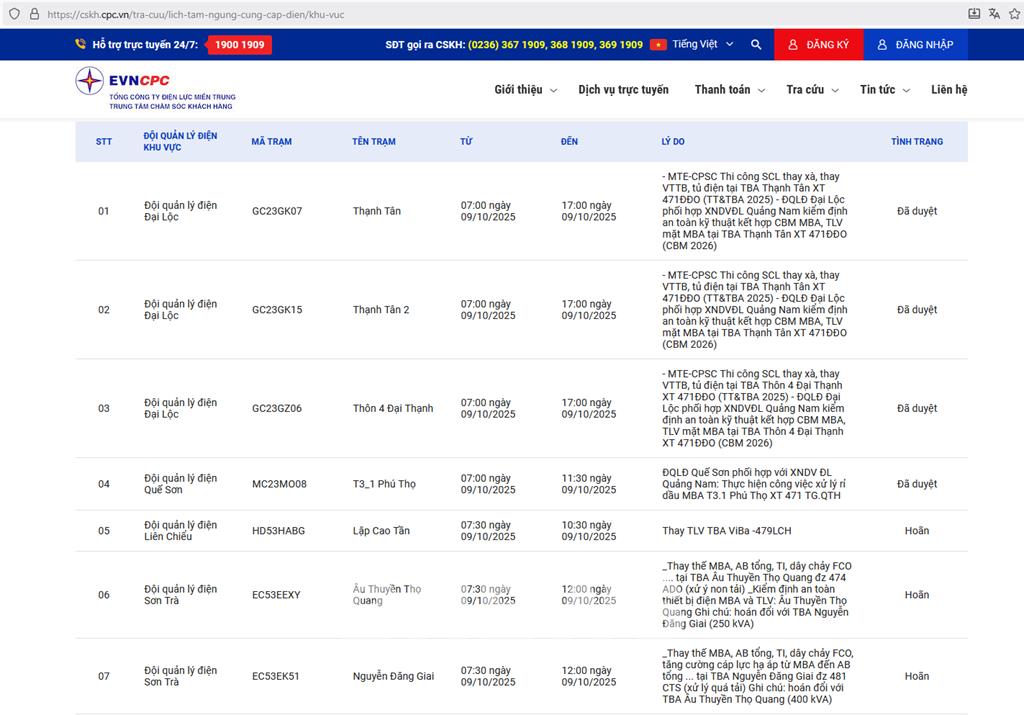Click the Vietnamese flag icon
Image resolution: width=1024 pixels, height=715 pixels.
(658, 45)
